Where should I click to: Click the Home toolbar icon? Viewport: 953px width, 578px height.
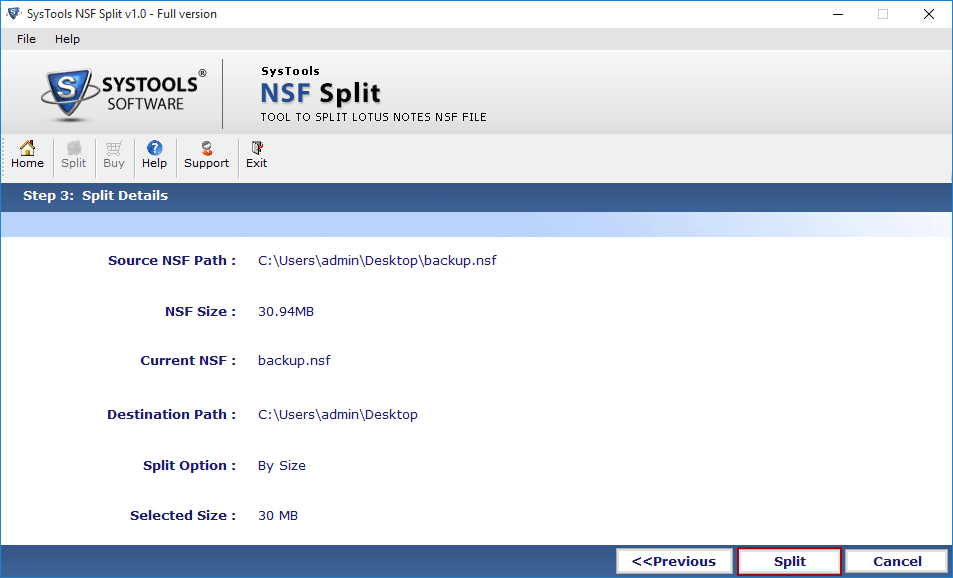click(27, 155)
